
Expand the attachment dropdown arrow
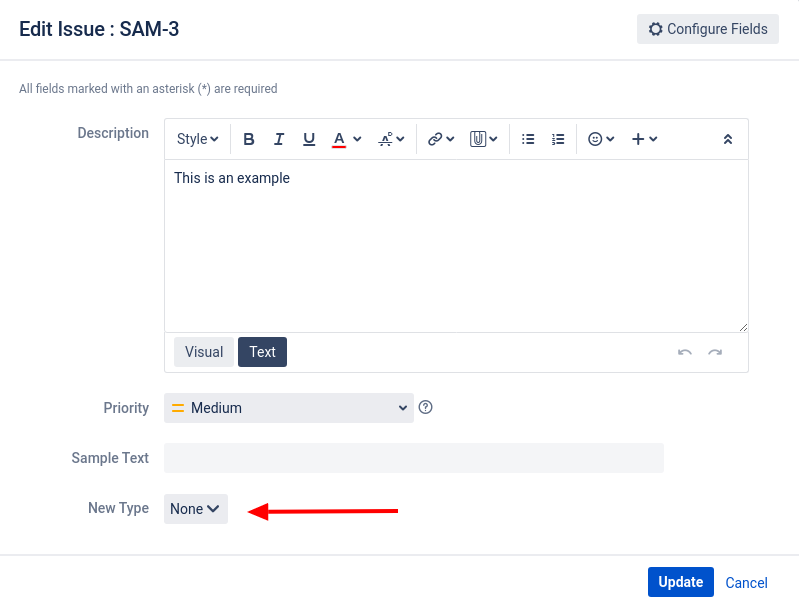(493, 139)
